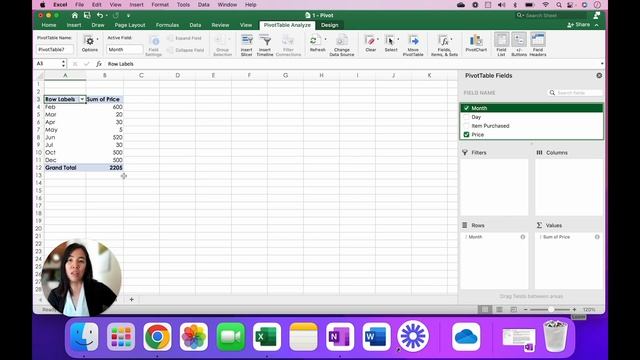Open the undo history dropdown arrow

click(107, 16)
